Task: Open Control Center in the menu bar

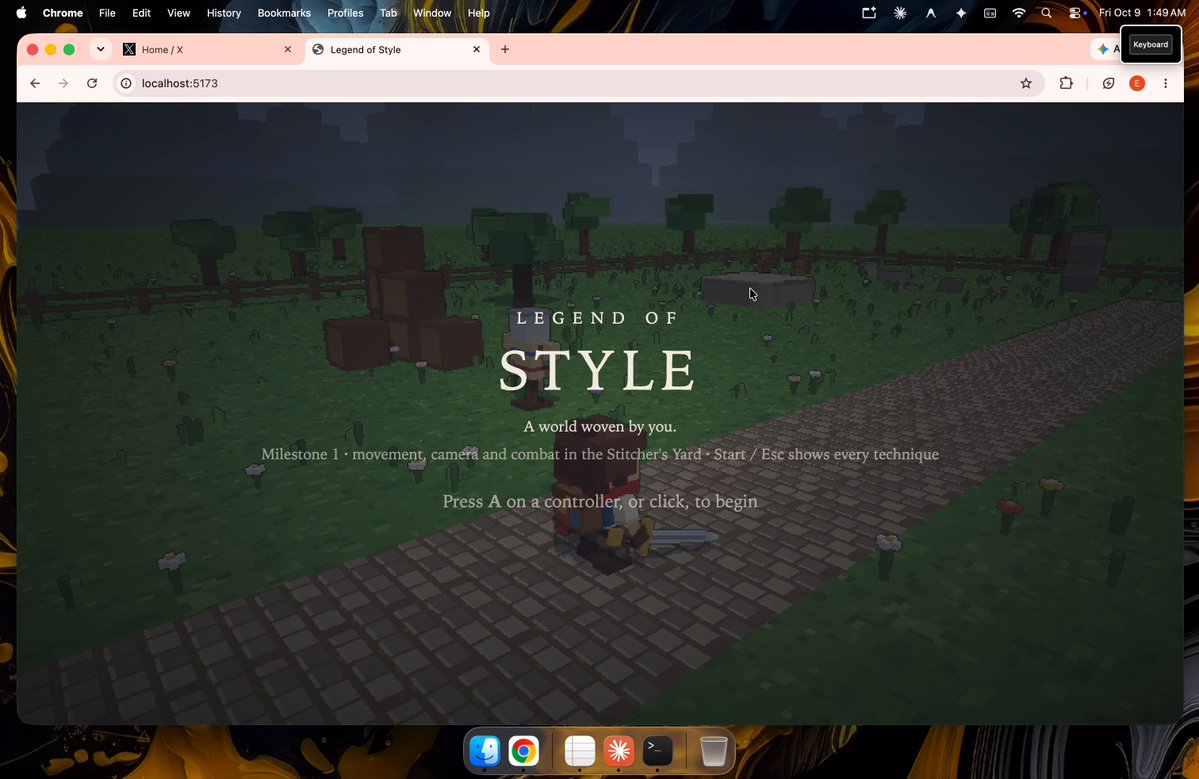Action: [x=1076, y=13]
